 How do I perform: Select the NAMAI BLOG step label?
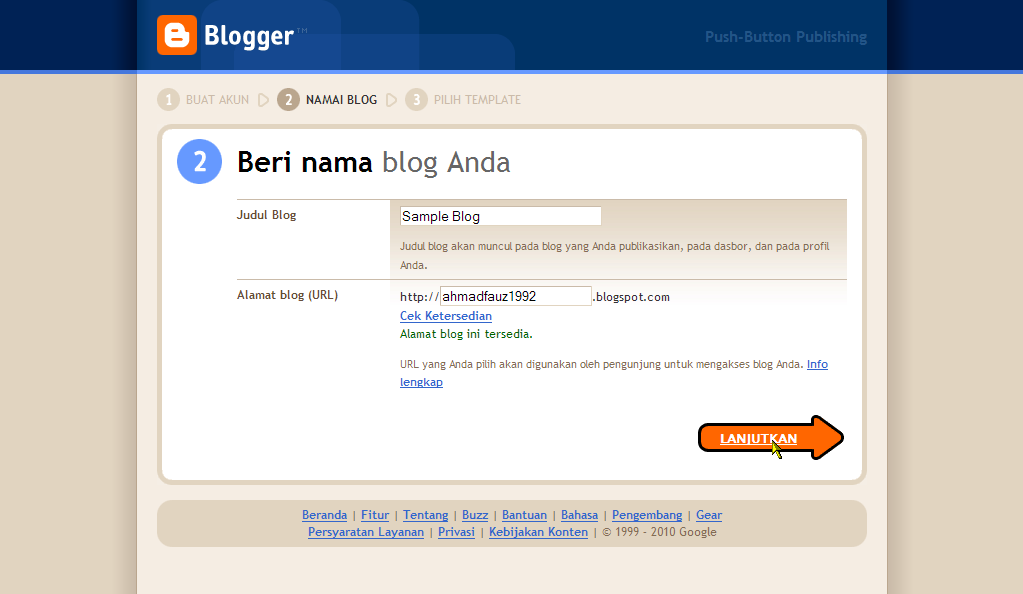click(341, 100)
